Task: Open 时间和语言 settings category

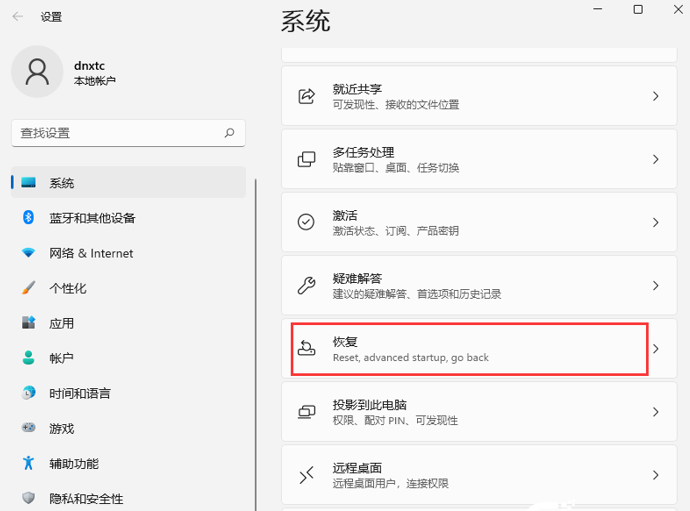Action: (80, 393)
